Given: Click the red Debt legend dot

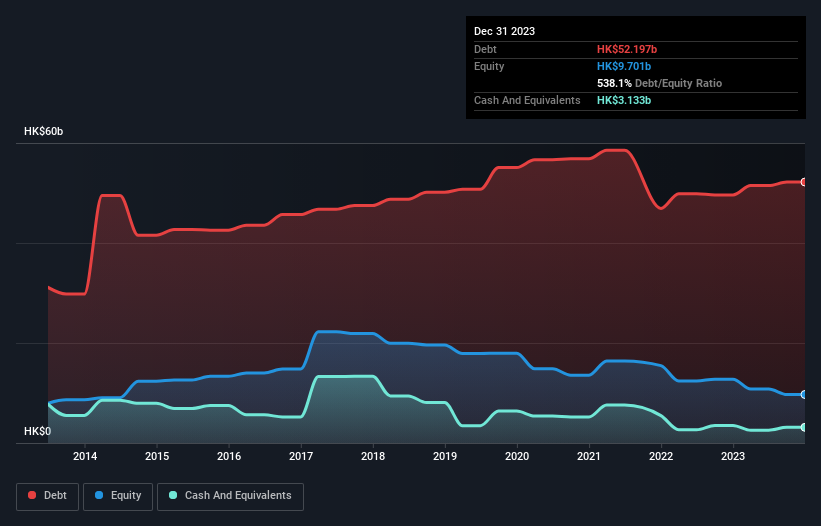Looking at the screenshot, I should coord(32,495).
